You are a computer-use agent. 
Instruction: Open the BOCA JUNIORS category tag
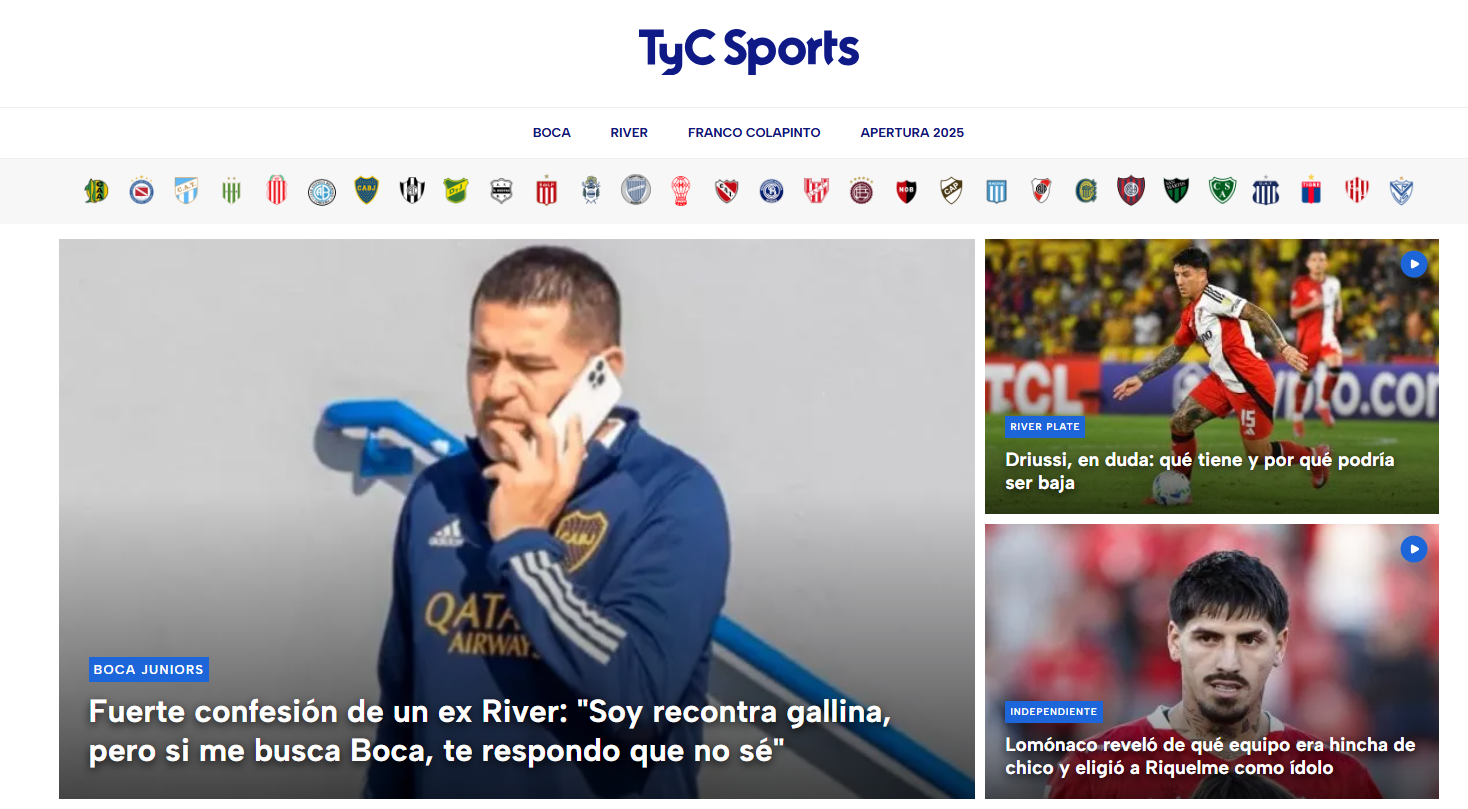(148, 670)
